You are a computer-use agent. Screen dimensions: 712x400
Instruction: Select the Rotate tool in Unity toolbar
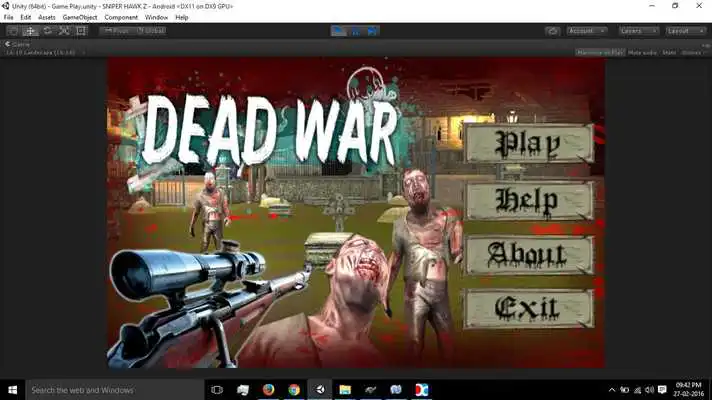click(47, 31)
